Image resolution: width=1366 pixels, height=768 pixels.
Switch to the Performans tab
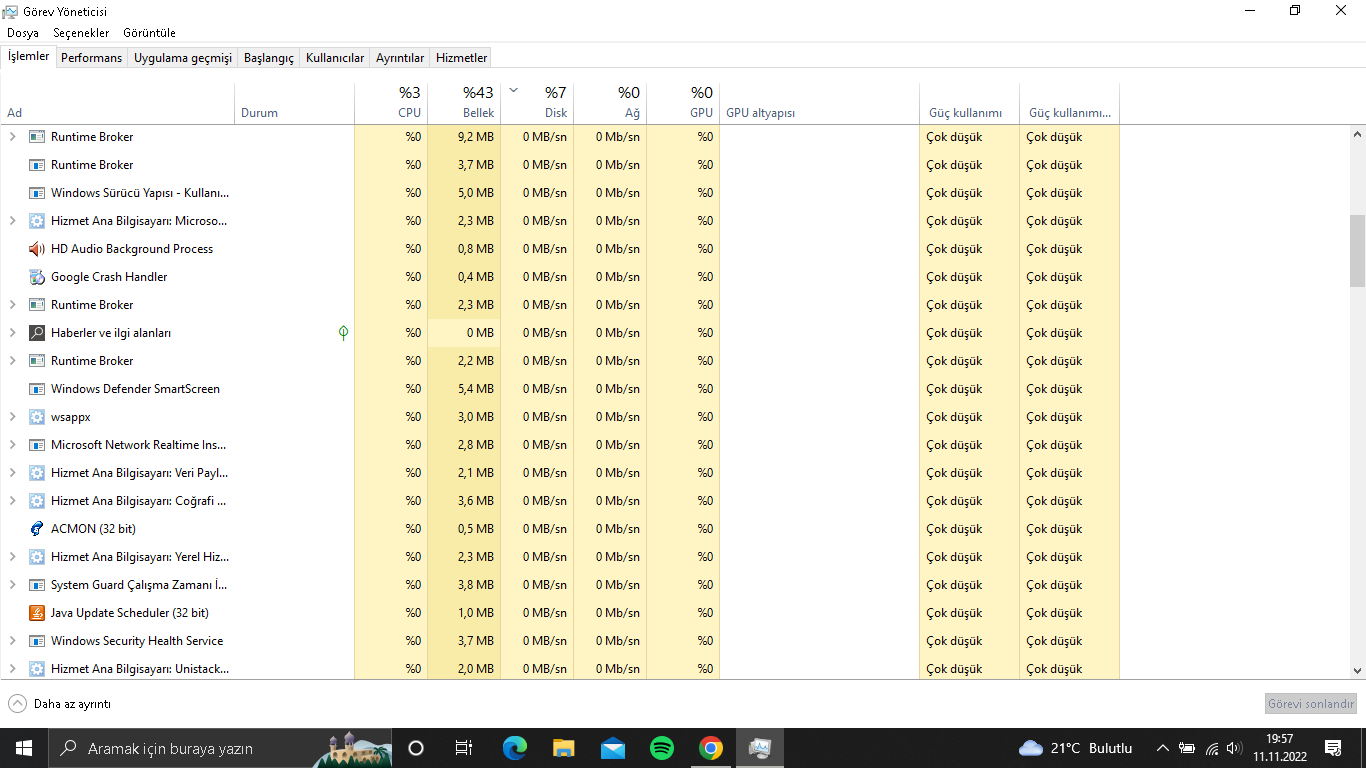92,58
